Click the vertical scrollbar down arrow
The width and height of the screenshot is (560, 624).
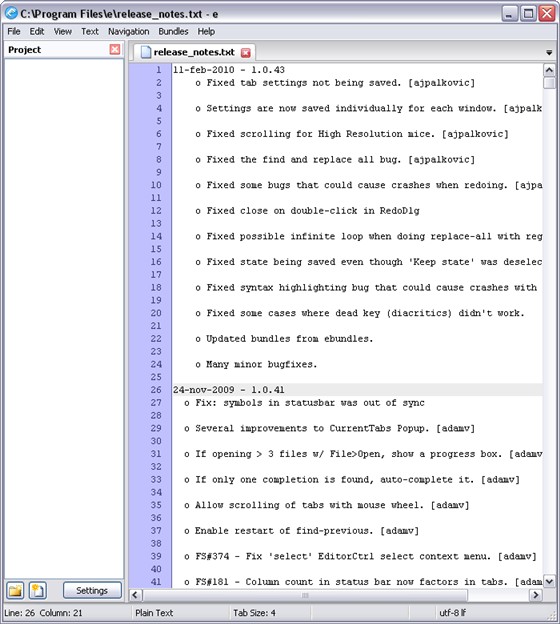549,581
